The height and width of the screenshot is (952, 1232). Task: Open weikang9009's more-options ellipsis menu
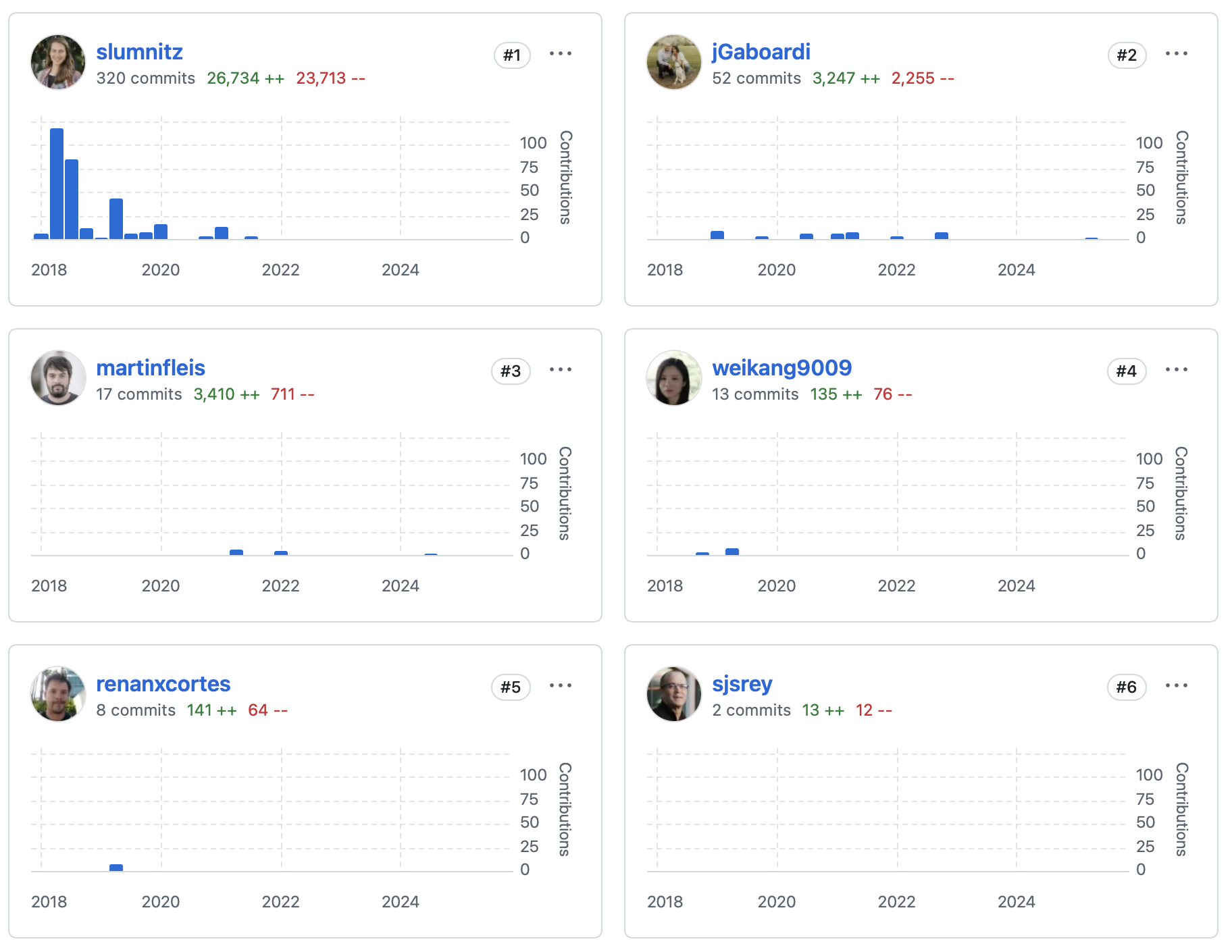(x=1176, y=370)
